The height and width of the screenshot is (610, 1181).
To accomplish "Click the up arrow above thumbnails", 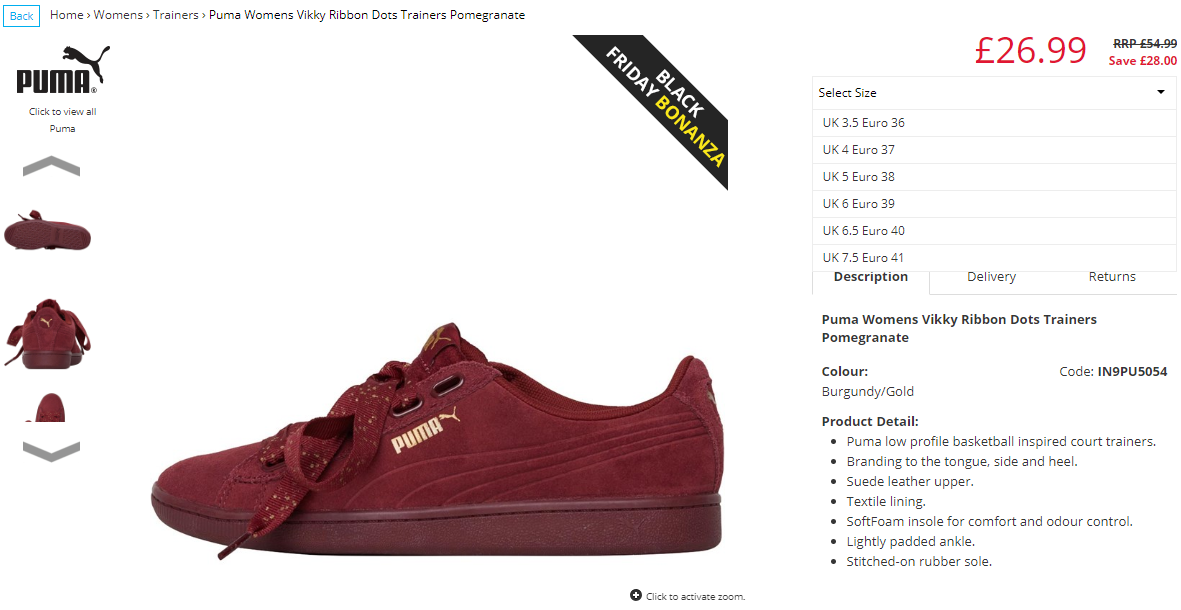I will [x=51, y=166].
